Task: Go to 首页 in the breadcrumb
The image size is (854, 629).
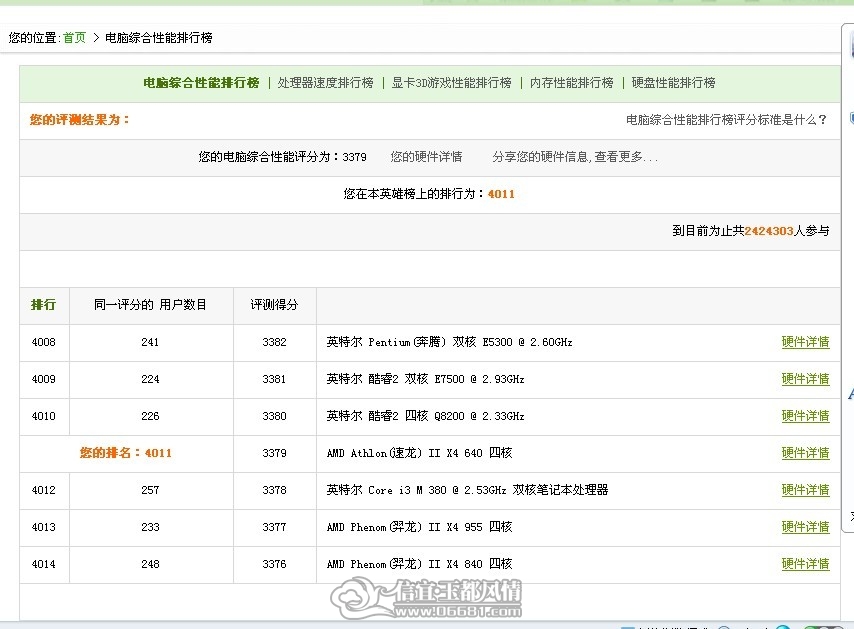Action: [x=75, y=38]
